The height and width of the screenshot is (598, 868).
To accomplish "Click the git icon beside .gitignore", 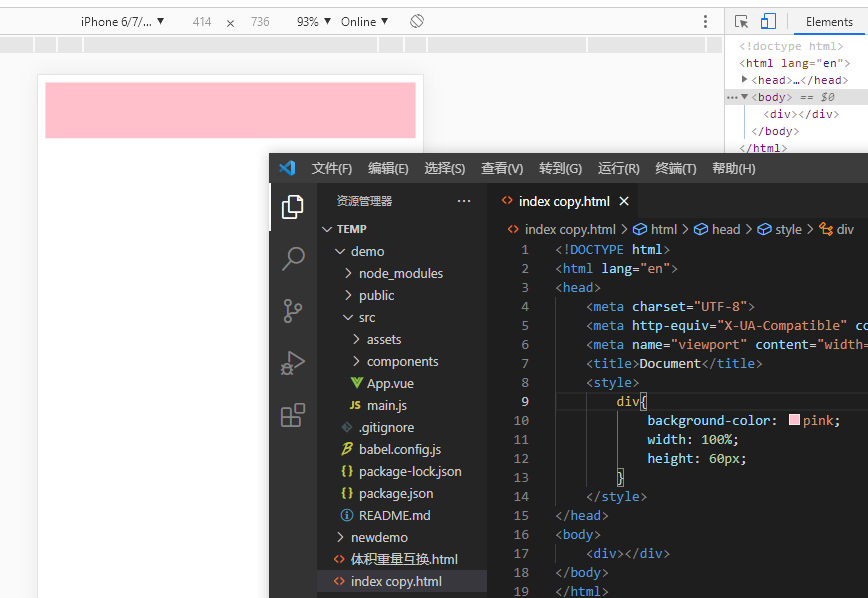I will 347,427.
